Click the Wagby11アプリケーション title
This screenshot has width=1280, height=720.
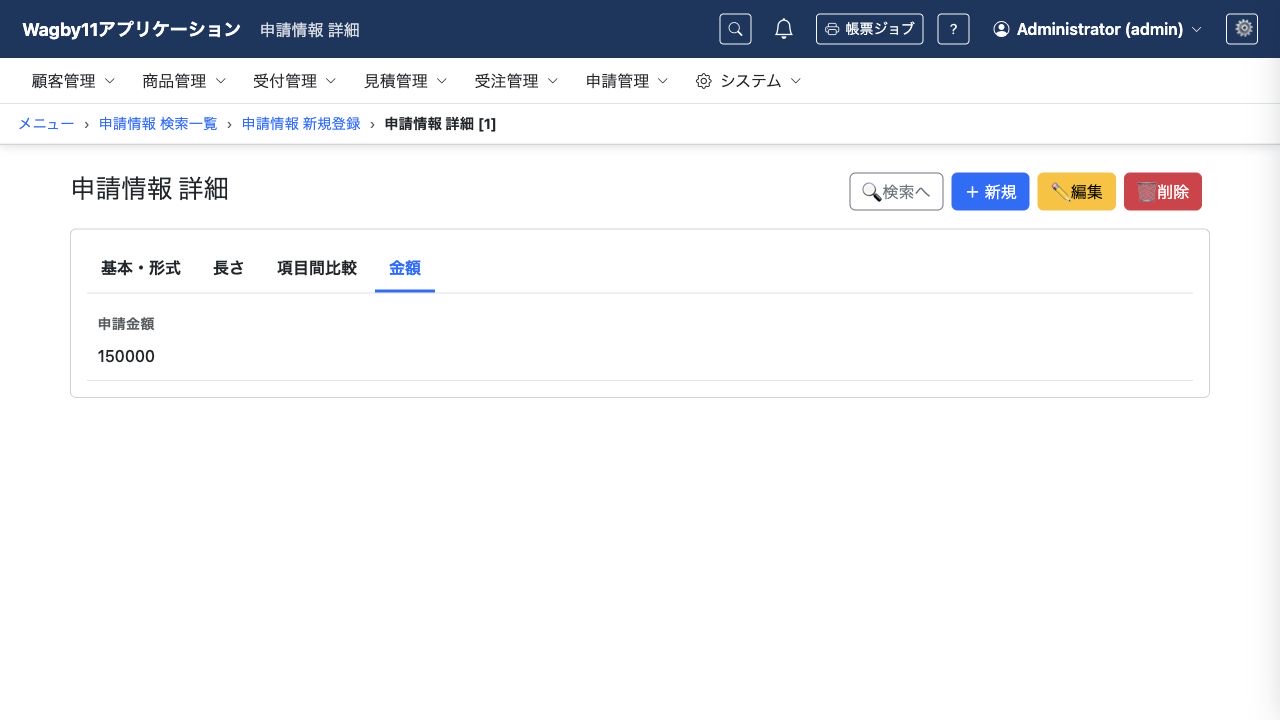click(132, 29)
